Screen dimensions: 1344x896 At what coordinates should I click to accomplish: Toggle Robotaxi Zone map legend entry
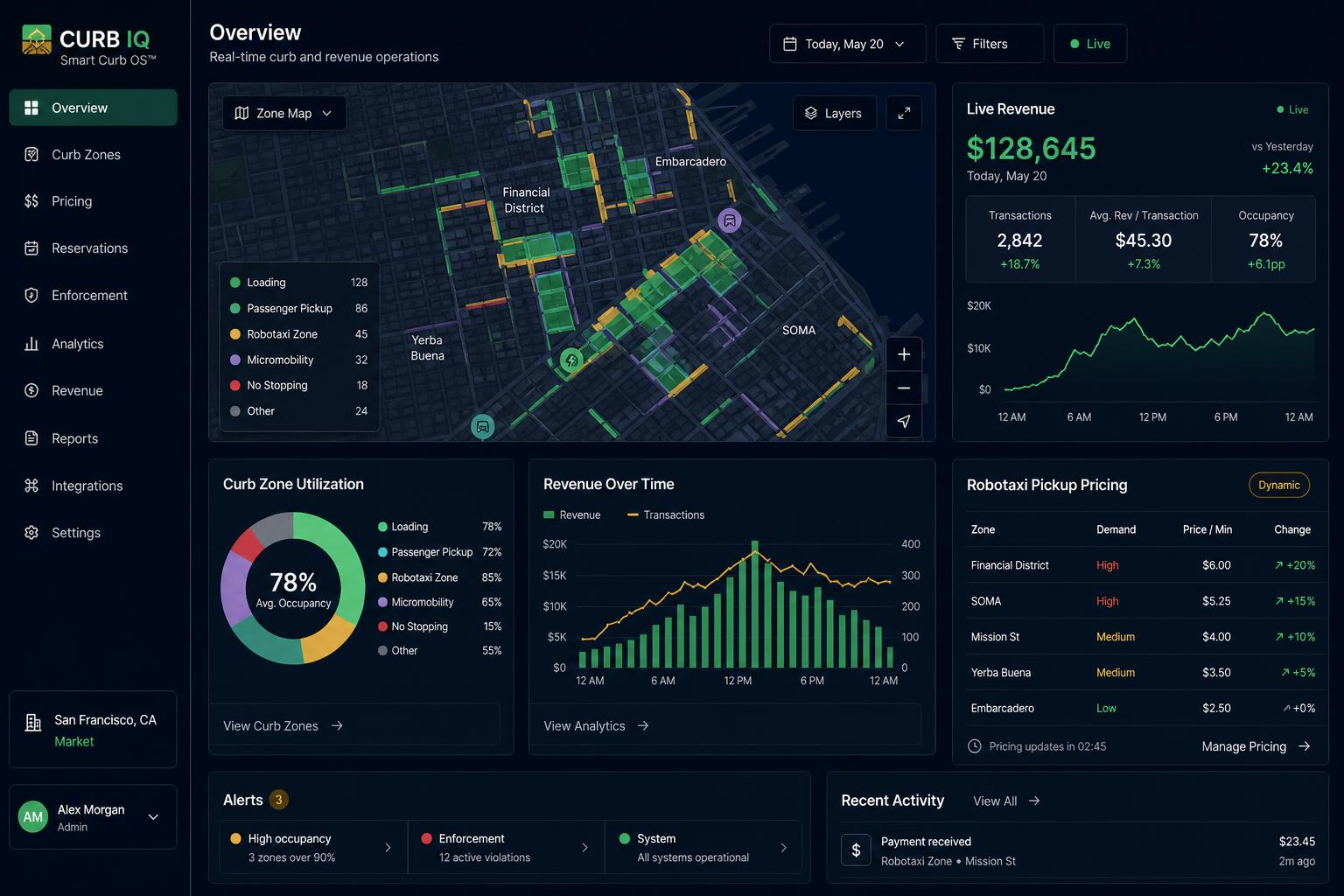point(298,334)
